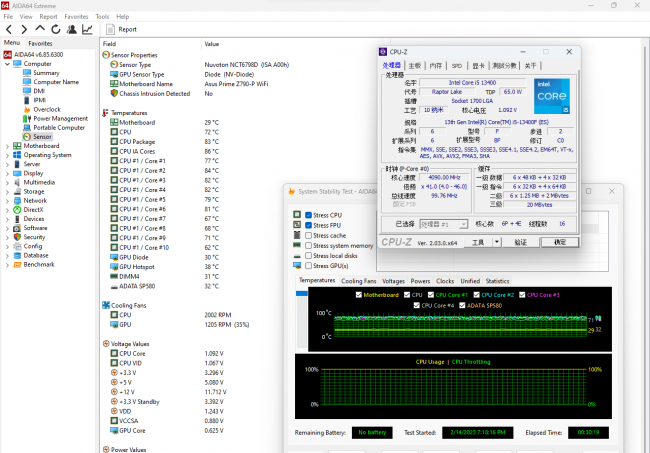Click the CPU-Z tools button

coord(478,242)
